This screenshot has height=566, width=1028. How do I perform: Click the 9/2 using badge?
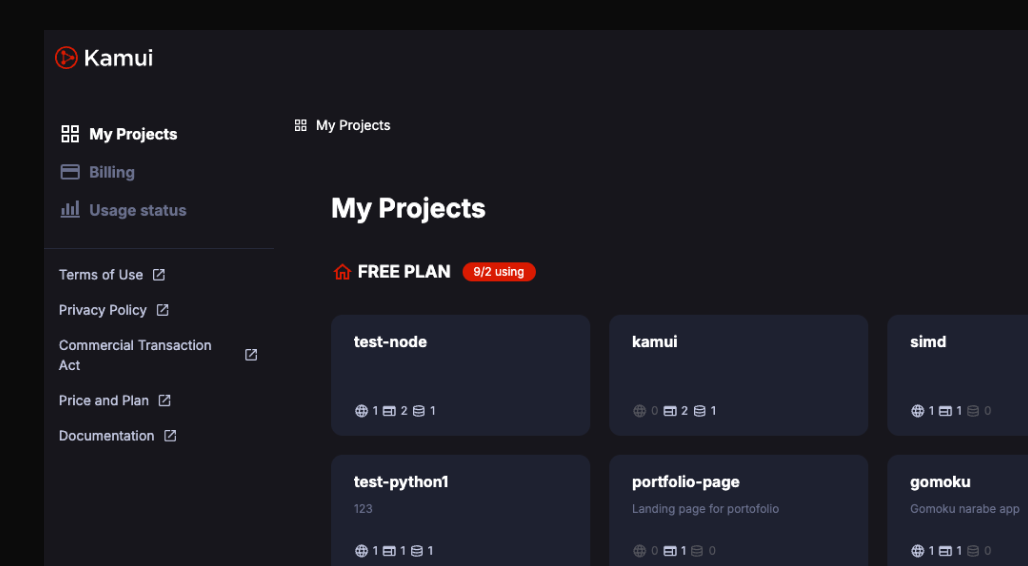[x=499, y=272]
